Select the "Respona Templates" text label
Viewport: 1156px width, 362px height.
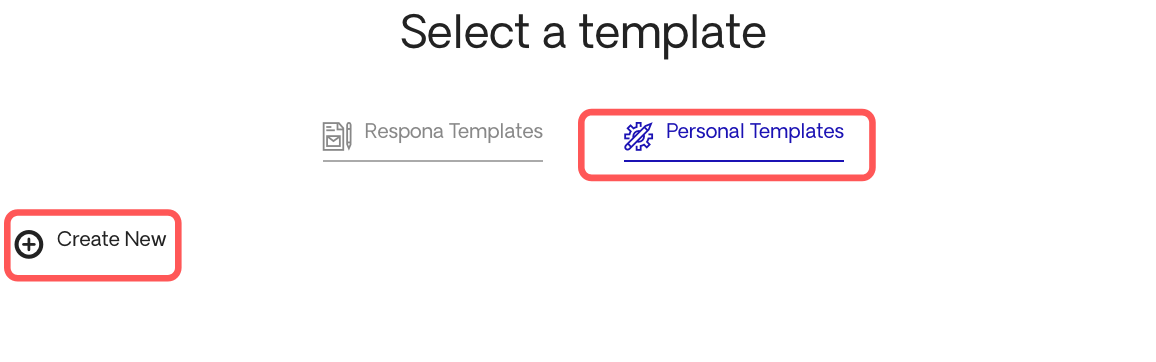[x=453, y=131]
